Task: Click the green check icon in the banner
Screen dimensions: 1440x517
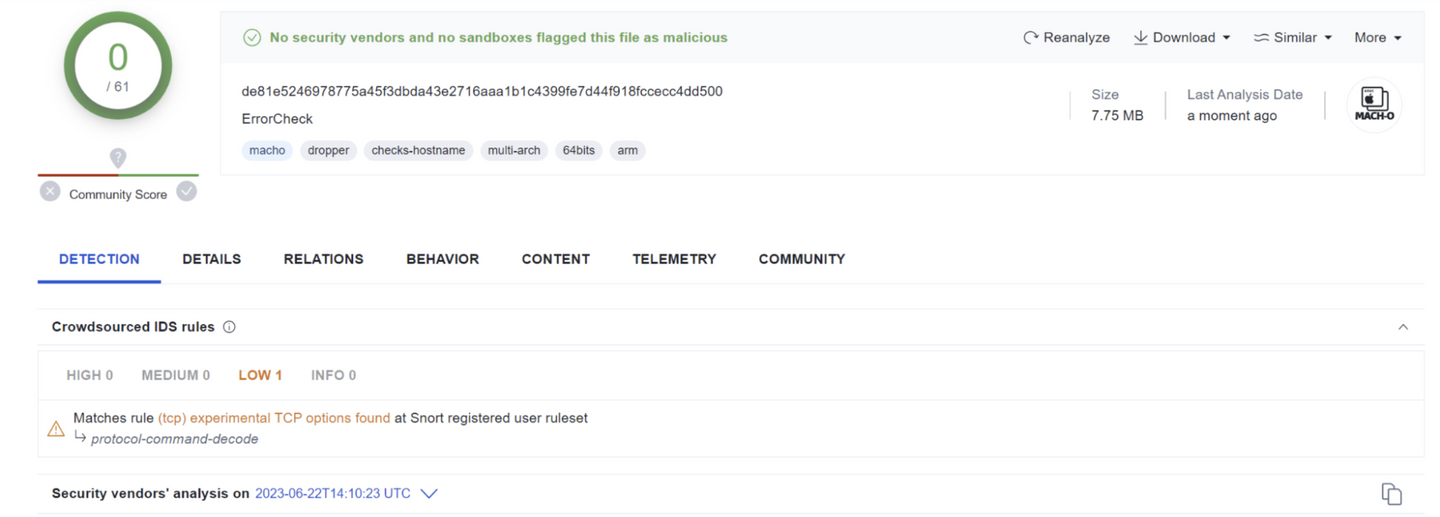Action: (x=252, y=38)
